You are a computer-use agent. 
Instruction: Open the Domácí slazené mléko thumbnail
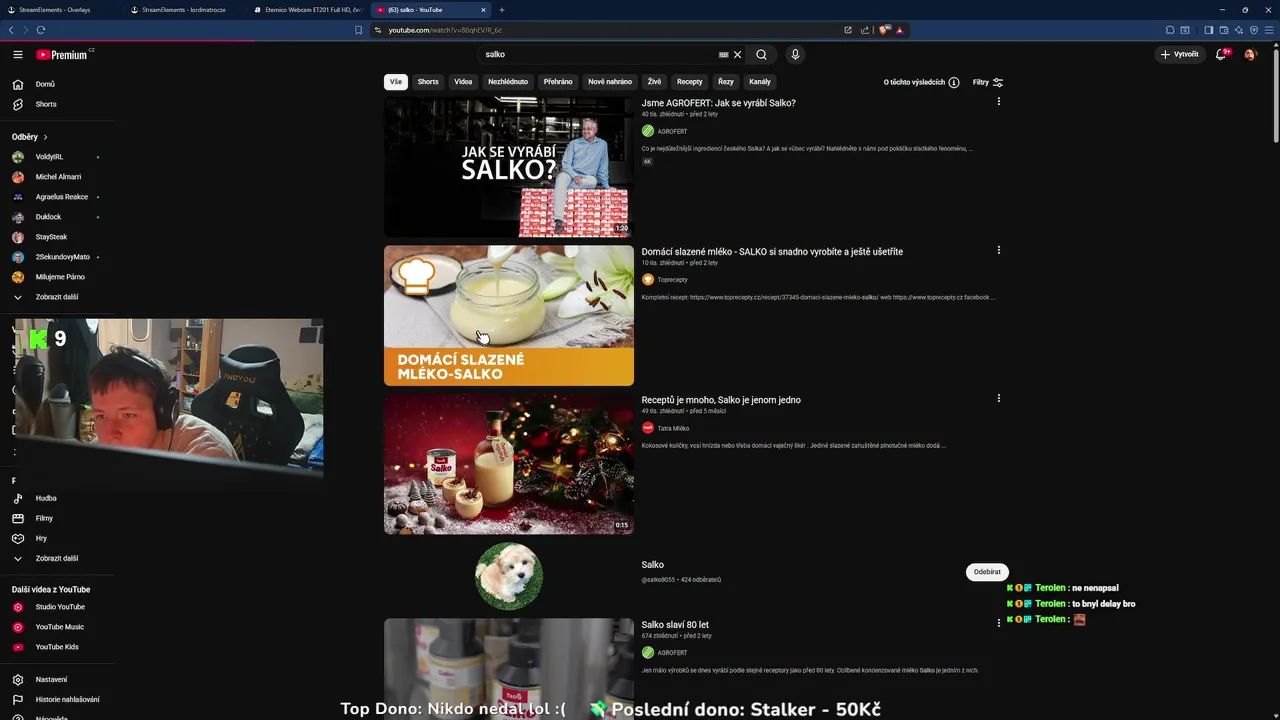[x=509, y=316]
